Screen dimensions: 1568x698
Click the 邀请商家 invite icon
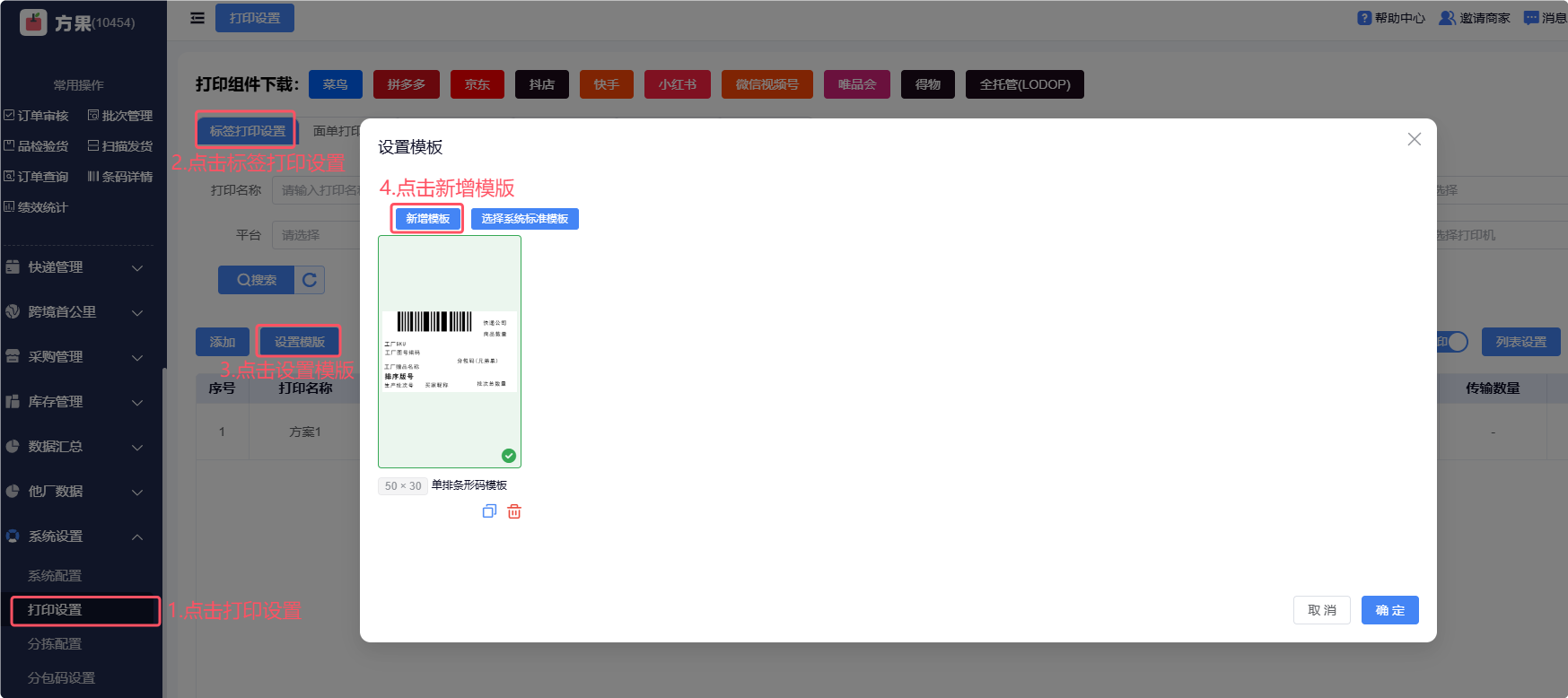1447,18
